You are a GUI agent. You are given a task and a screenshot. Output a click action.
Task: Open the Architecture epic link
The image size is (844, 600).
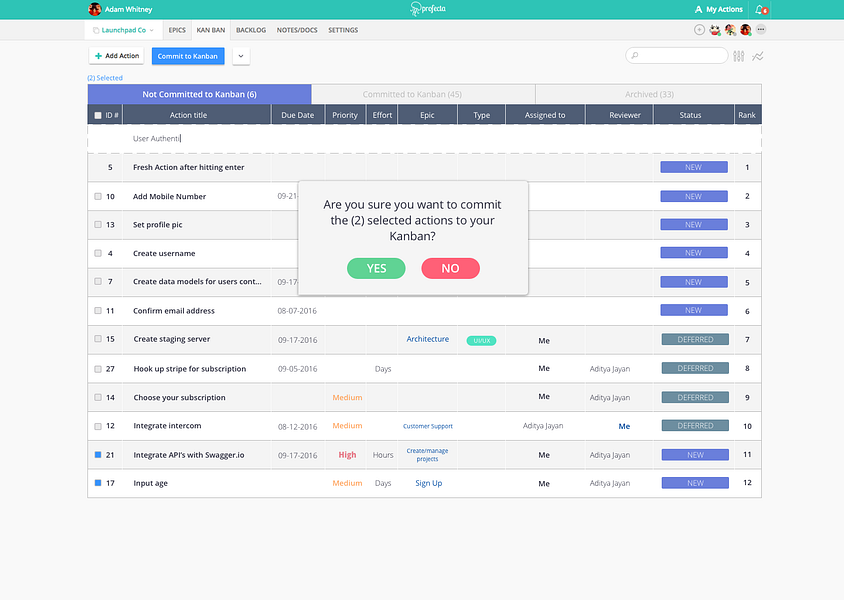(427, 339)
